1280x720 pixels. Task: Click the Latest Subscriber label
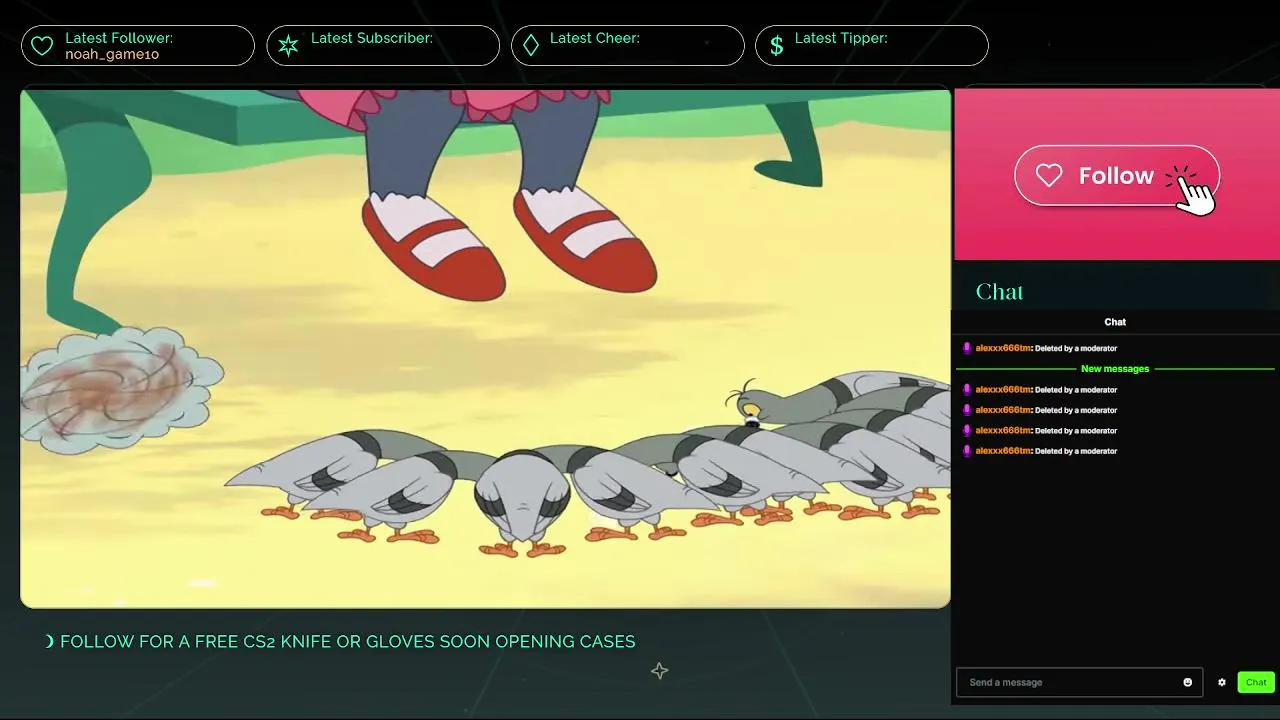371,38
